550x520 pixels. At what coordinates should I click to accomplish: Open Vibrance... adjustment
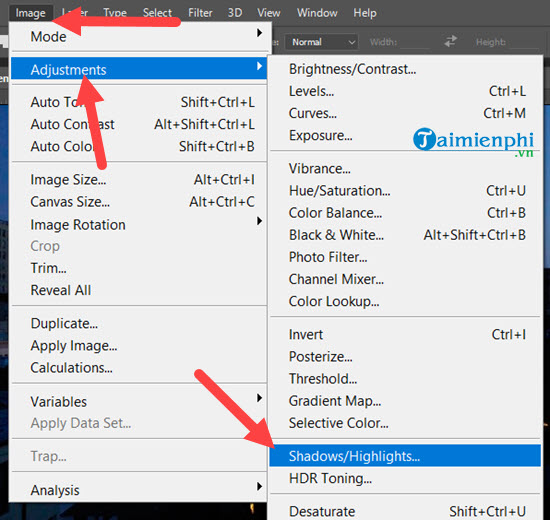405,169
